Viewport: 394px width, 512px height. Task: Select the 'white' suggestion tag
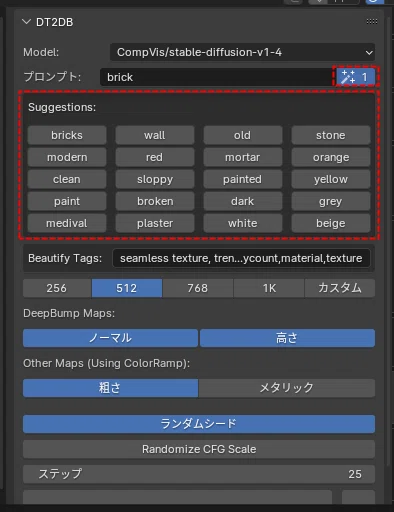click(243, 223)
